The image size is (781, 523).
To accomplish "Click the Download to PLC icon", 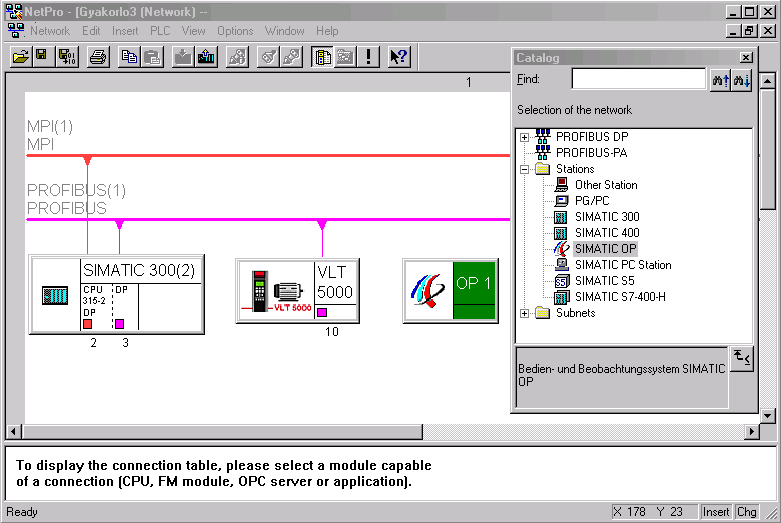I will 183,56.
